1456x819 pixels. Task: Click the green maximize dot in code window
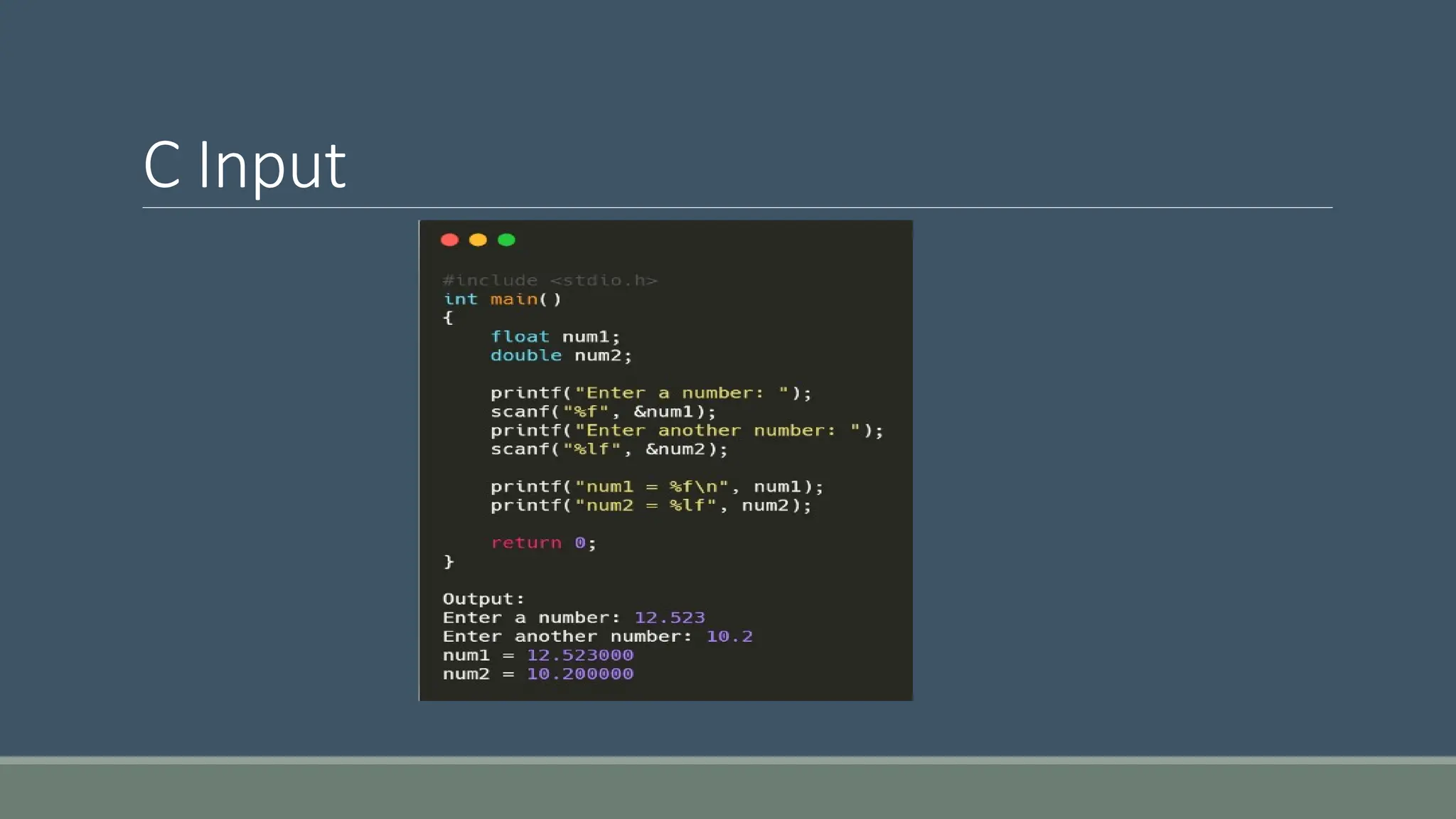[506, 240]
